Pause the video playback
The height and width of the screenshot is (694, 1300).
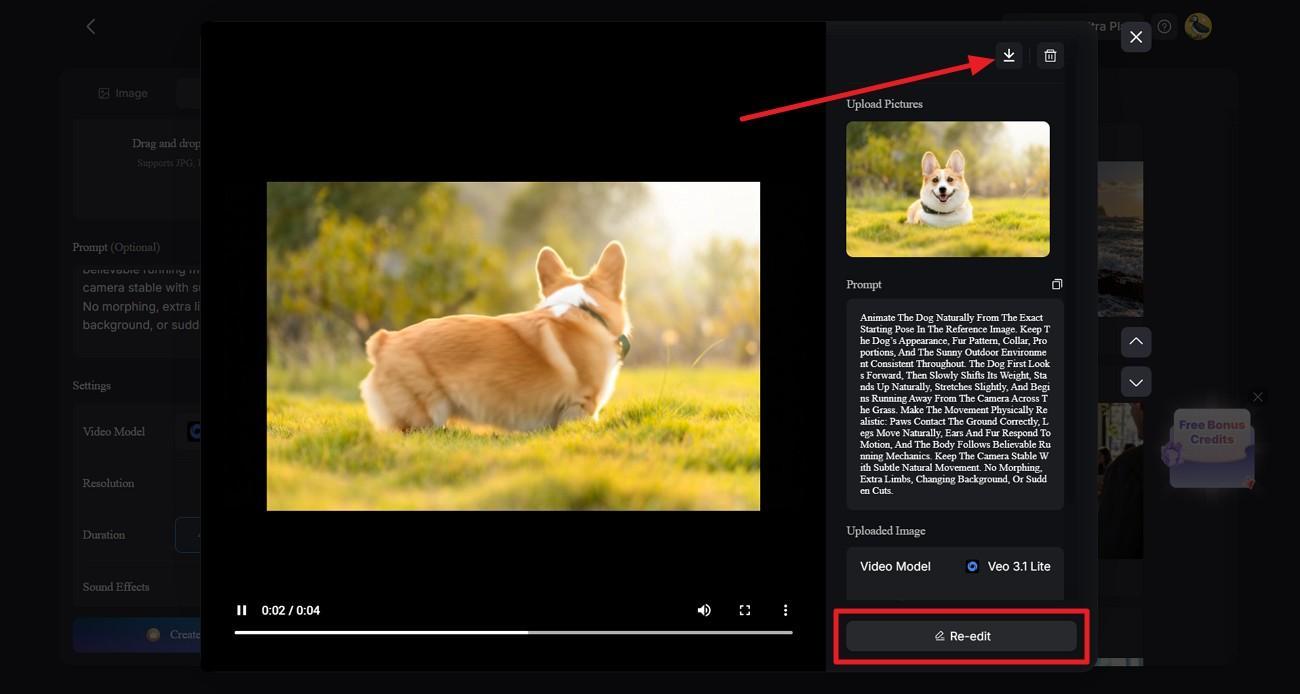(x=242, y=610)
